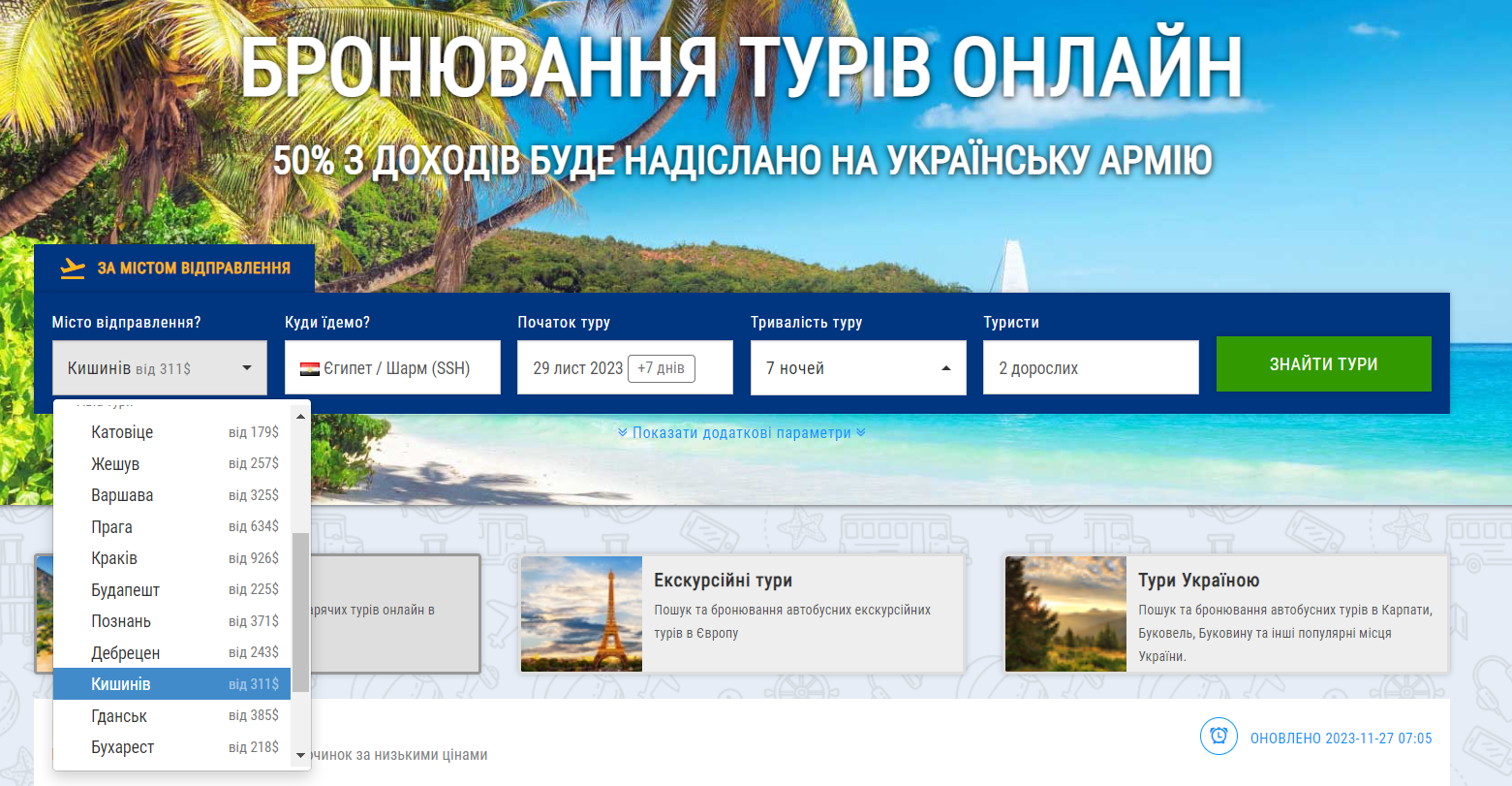The image size is (1512, 786).
Task: Click the Eiffel Tower thumbnail
Action: point(581,614)
